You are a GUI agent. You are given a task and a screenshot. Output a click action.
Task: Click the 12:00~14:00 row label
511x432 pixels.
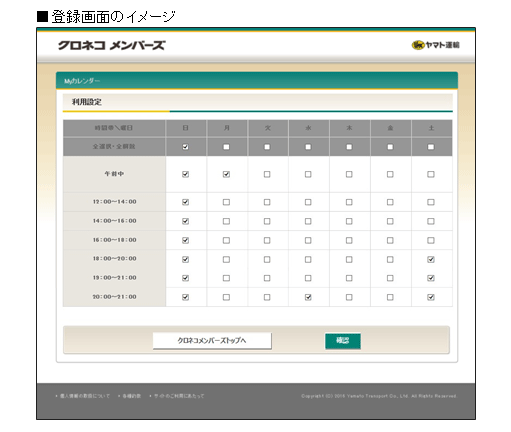(114, 202)
